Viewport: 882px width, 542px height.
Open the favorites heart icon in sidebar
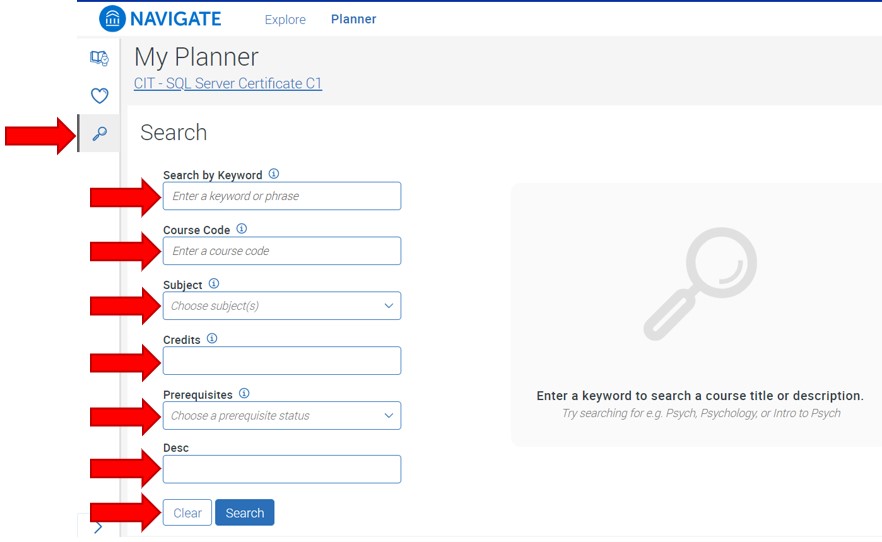coord(99,96)
